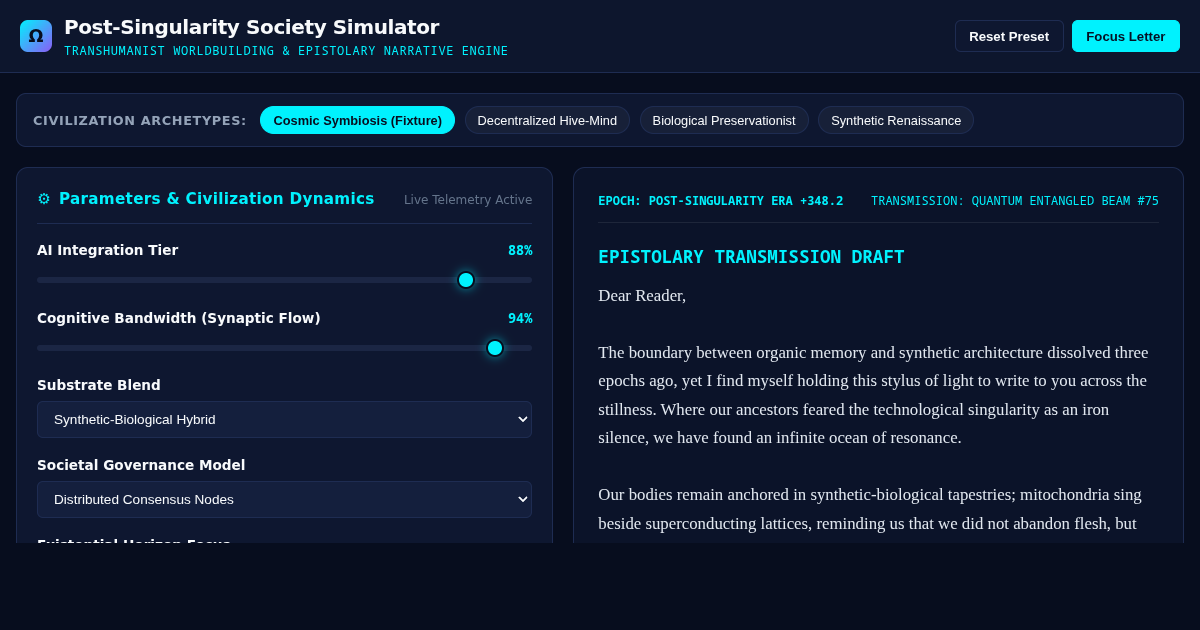This screenshot has width=1200, height=630.
Task: Click the Live Telemetry Active status
Action: 468,200
